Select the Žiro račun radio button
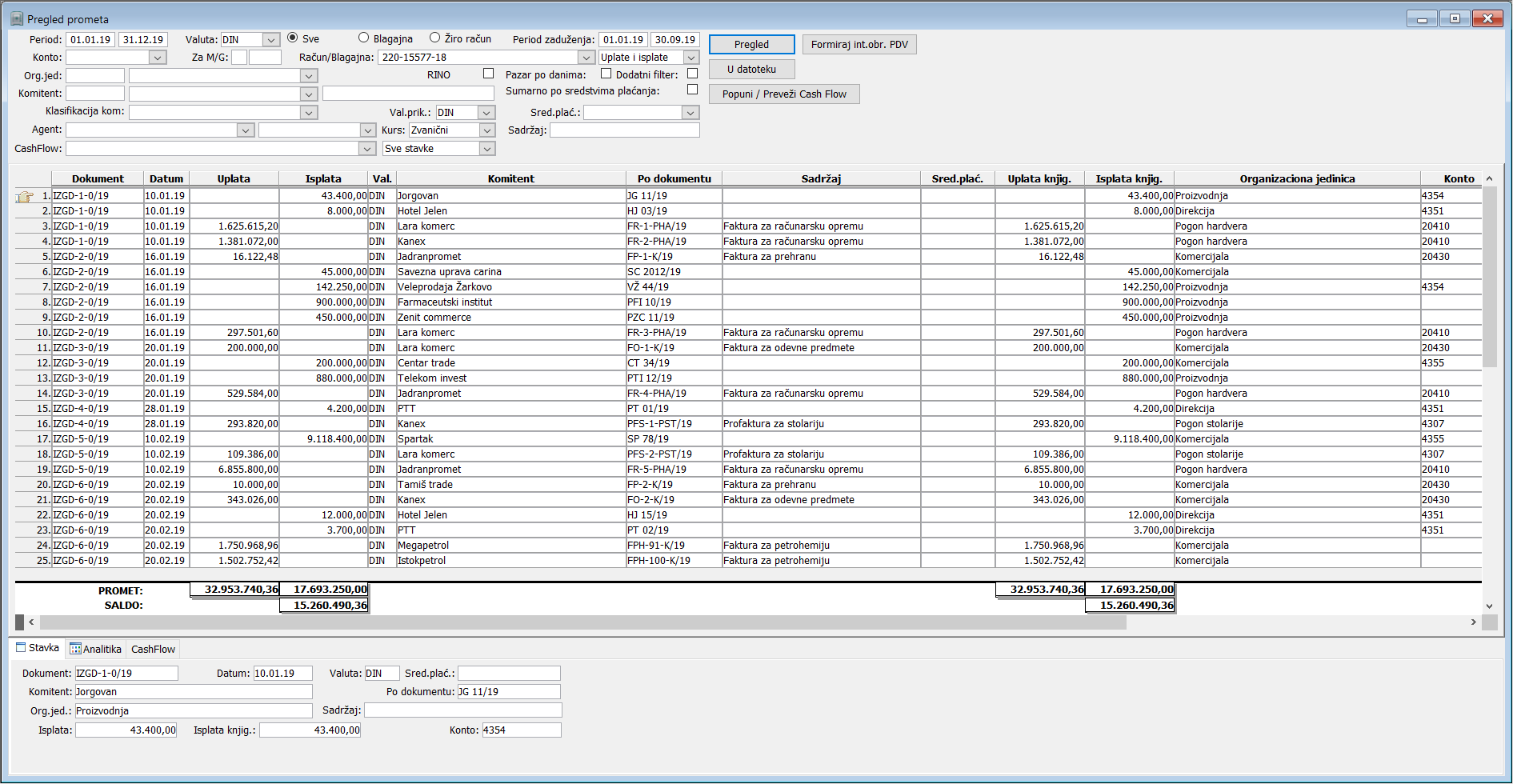1513x784 pixels. click(x=434, y=38)
